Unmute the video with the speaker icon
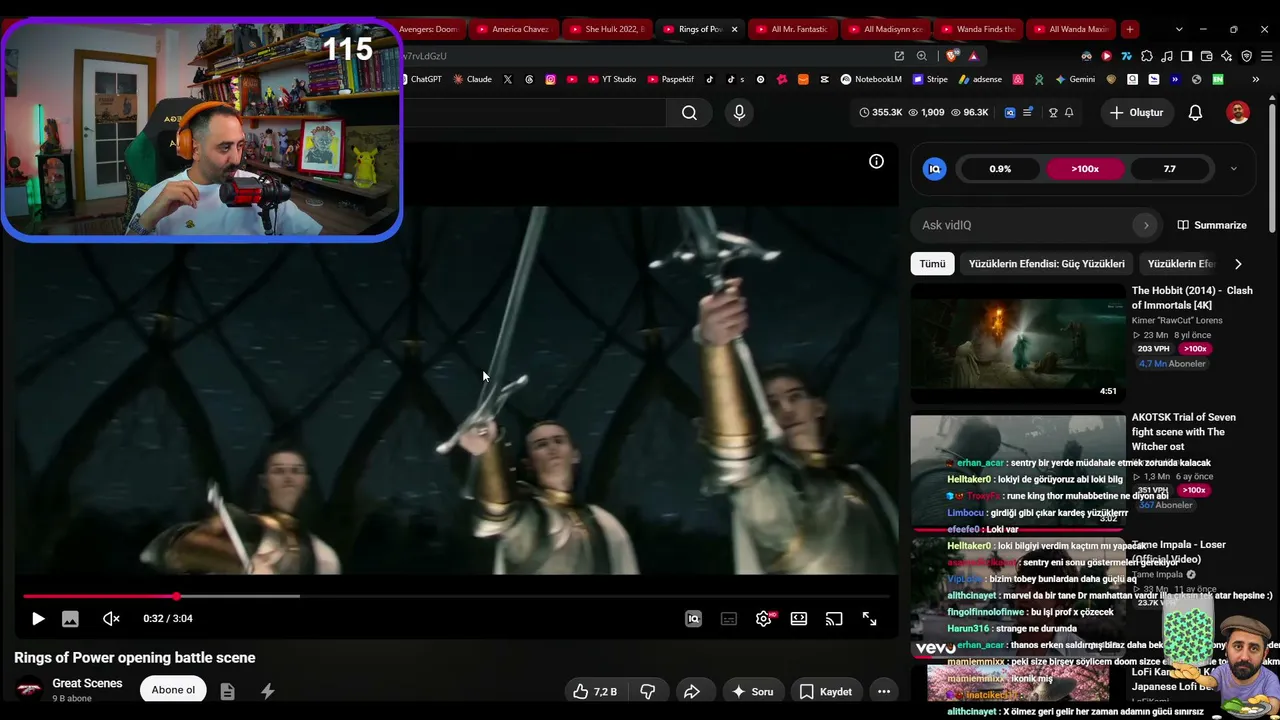This screenshot has width=1280, height=720. [x=111, y=619]
